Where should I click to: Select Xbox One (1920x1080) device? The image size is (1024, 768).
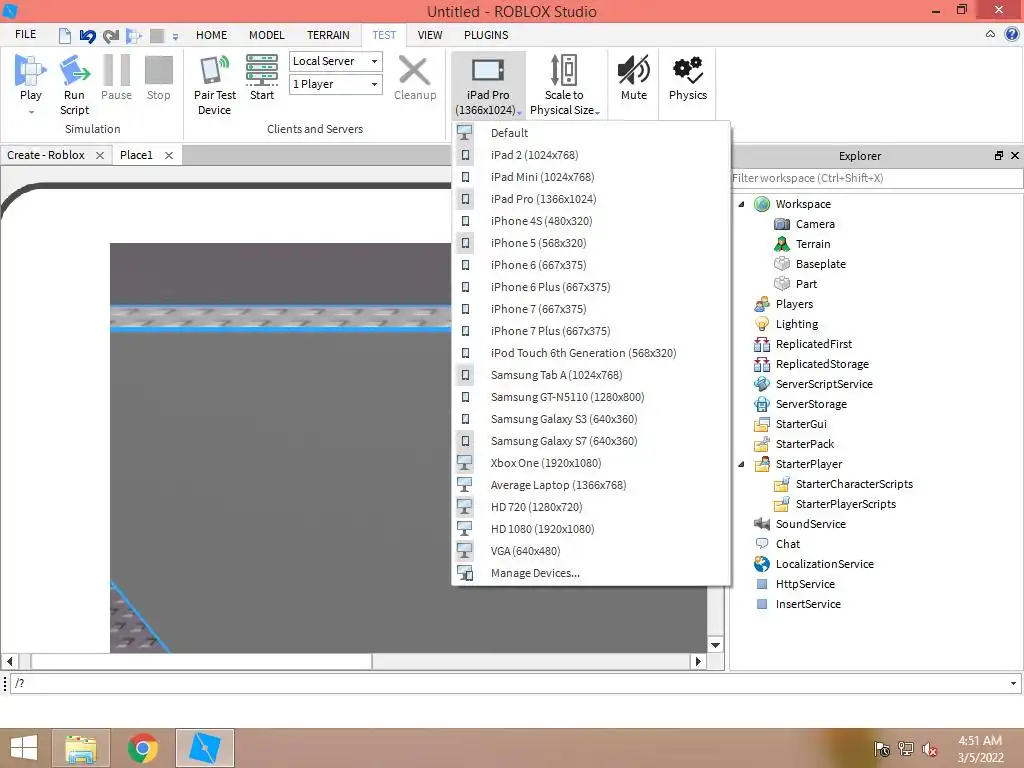click(x=590, y=463)
